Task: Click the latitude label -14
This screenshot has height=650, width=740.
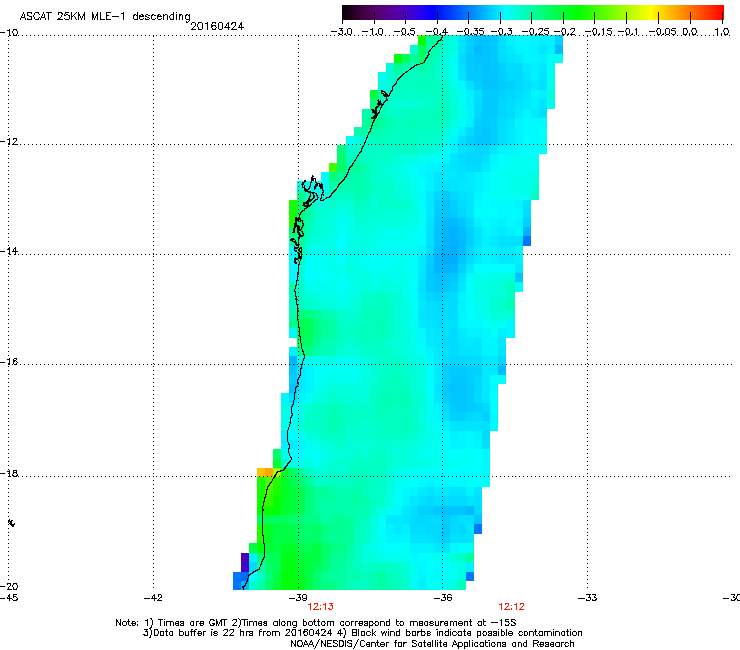Action: tap(9, 251)
